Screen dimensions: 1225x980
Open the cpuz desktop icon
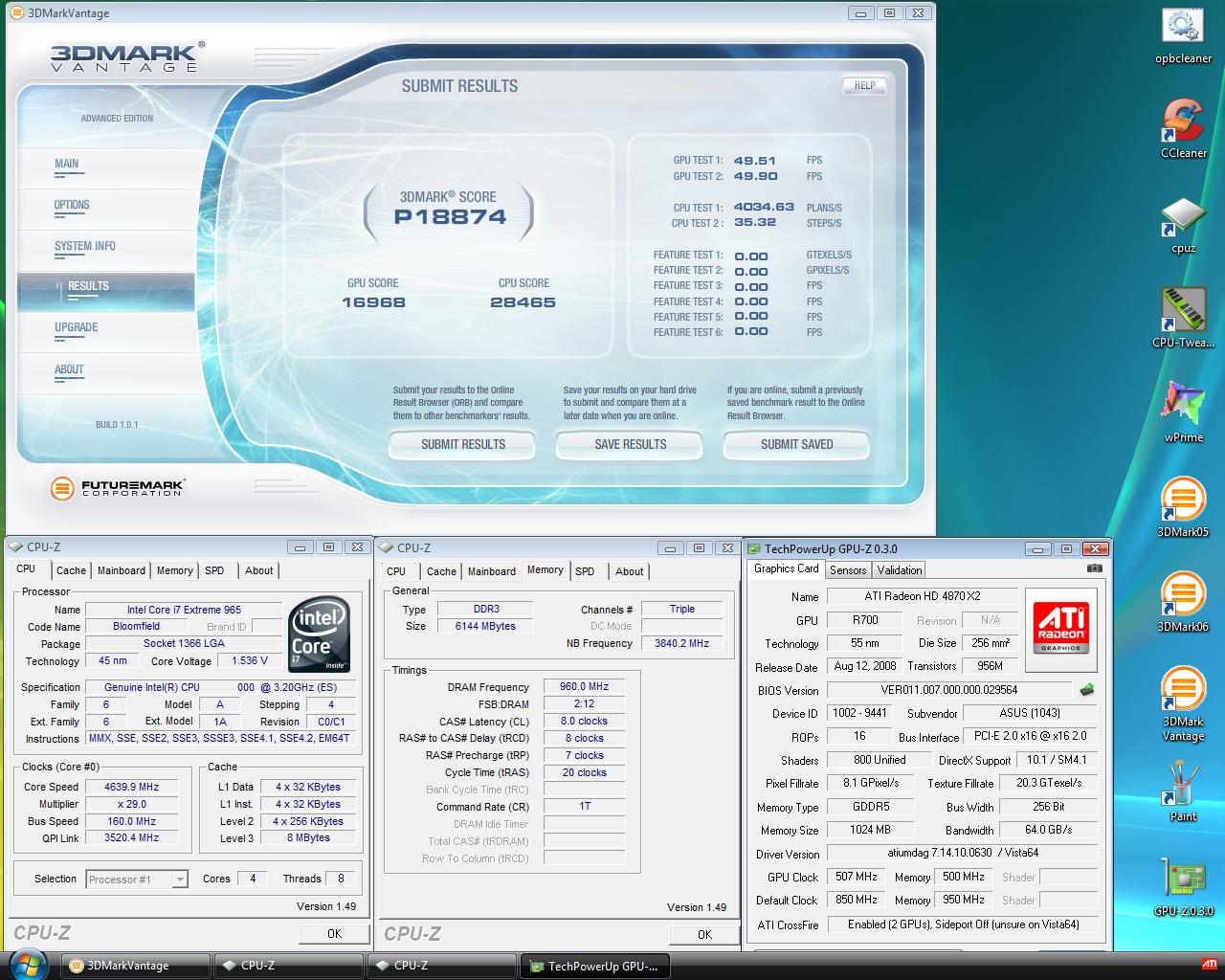[1183, 225]
